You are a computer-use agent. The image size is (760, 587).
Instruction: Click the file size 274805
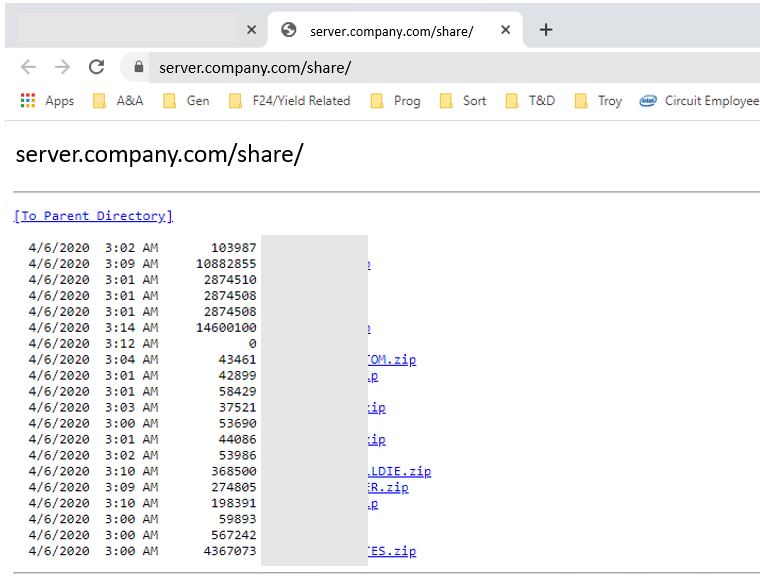pos(234,487)
